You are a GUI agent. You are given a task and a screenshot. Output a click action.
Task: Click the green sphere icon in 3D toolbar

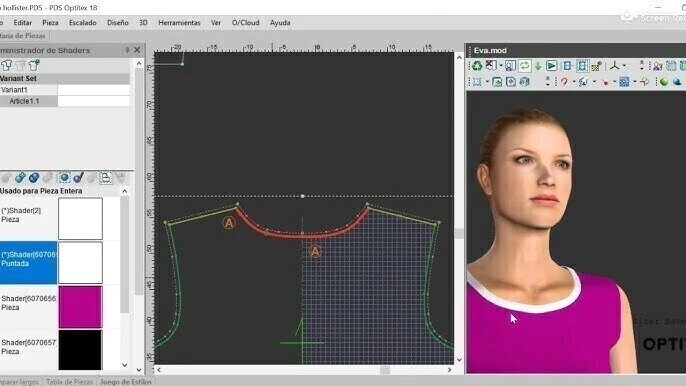pyautogui.click(x=664, y=82)
